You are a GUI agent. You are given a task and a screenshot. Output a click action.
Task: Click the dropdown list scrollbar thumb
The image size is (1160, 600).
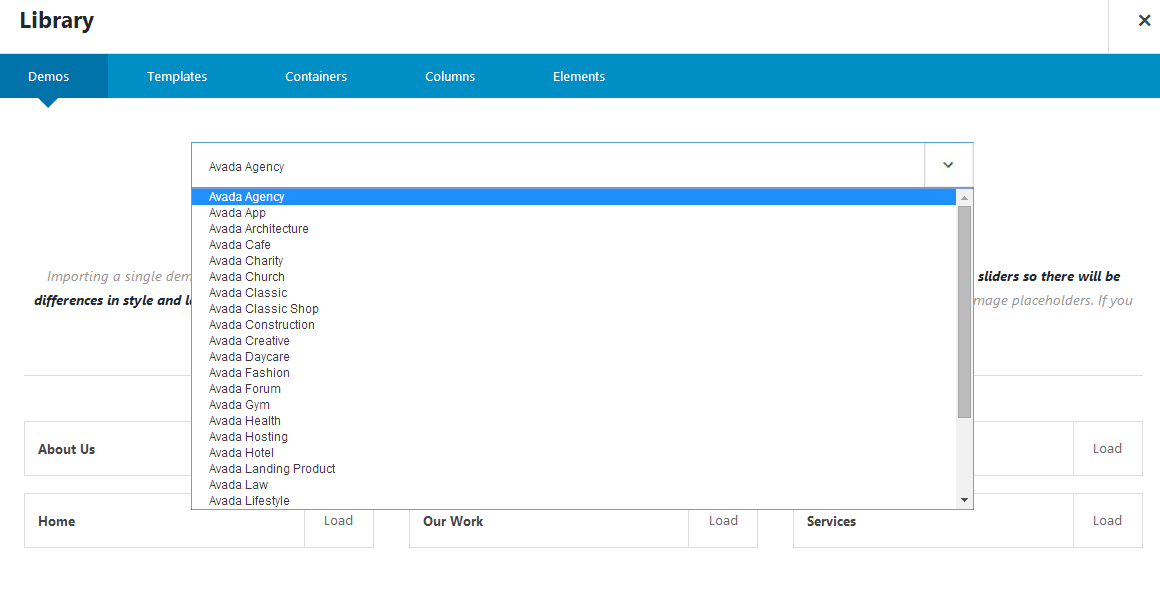pos(964,312)
